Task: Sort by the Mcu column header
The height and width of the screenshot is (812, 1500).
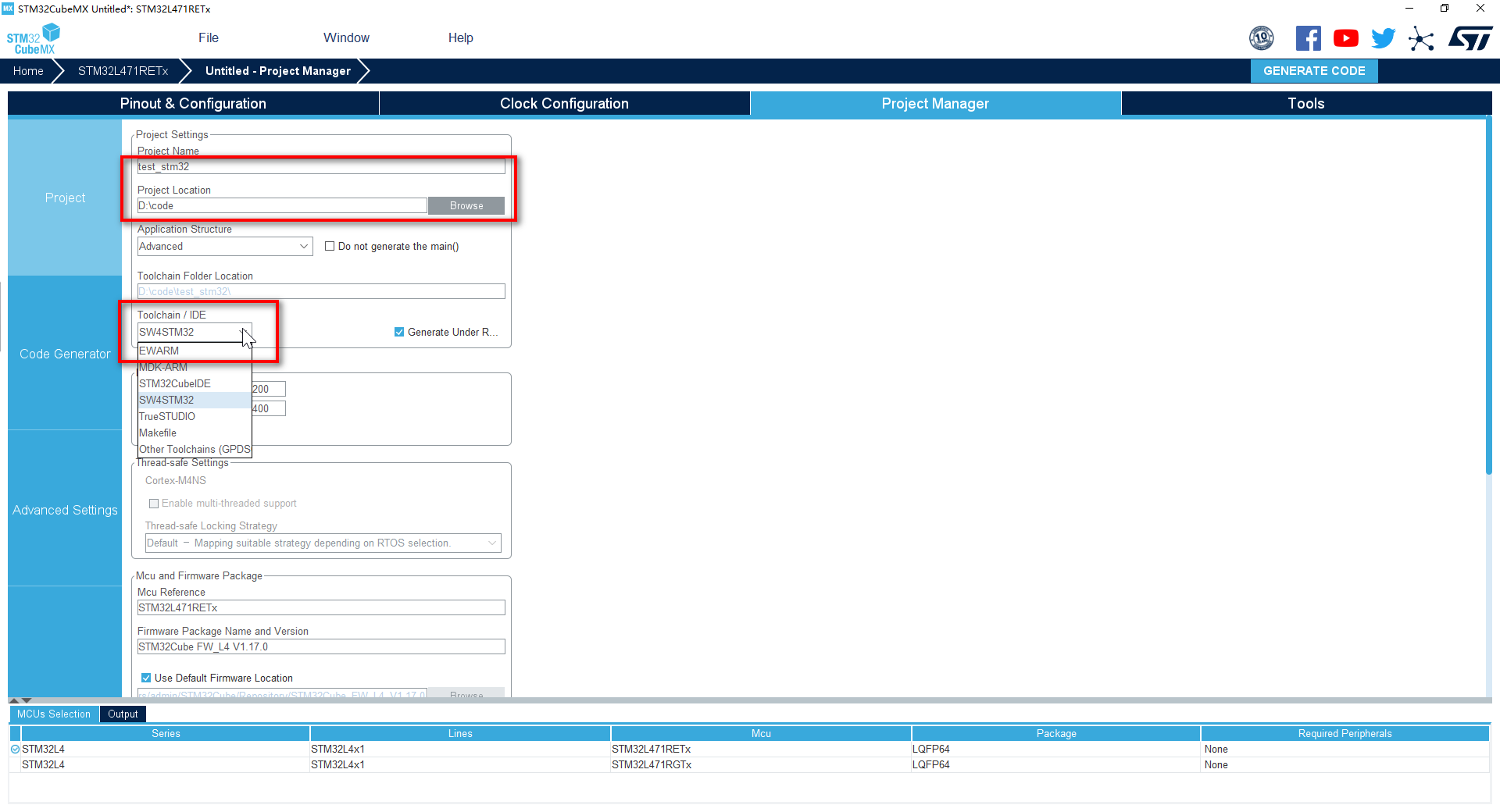Action: 761,733
